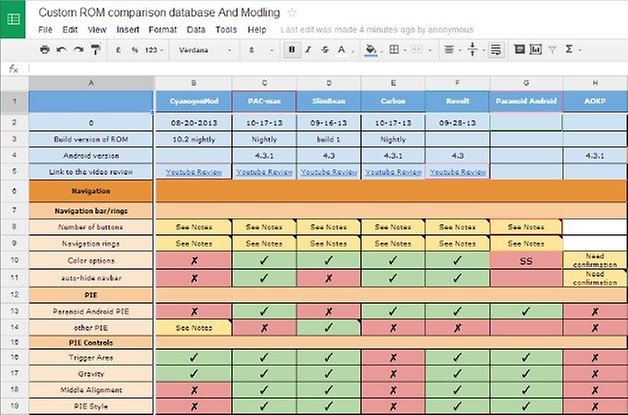Insert a chart icon

[x=535, y=50]
